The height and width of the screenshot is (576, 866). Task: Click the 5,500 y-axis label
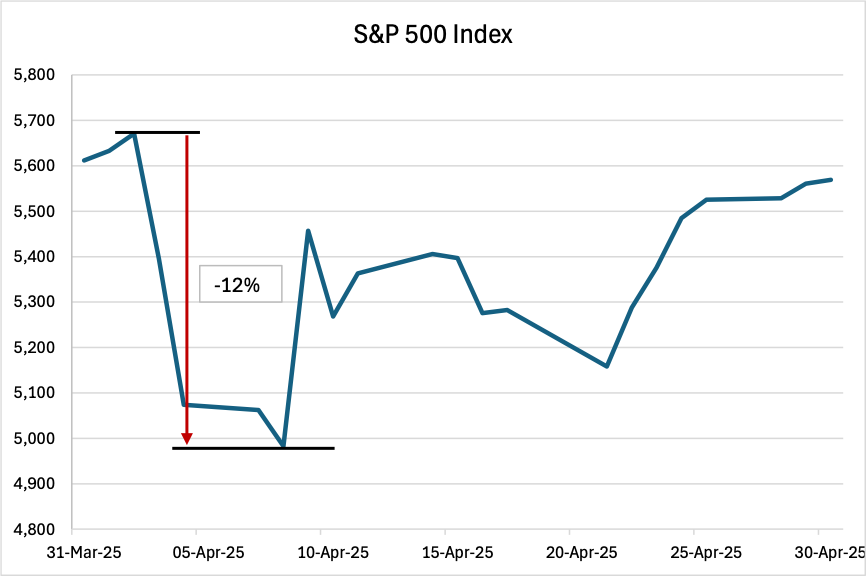tap(34, 212)
